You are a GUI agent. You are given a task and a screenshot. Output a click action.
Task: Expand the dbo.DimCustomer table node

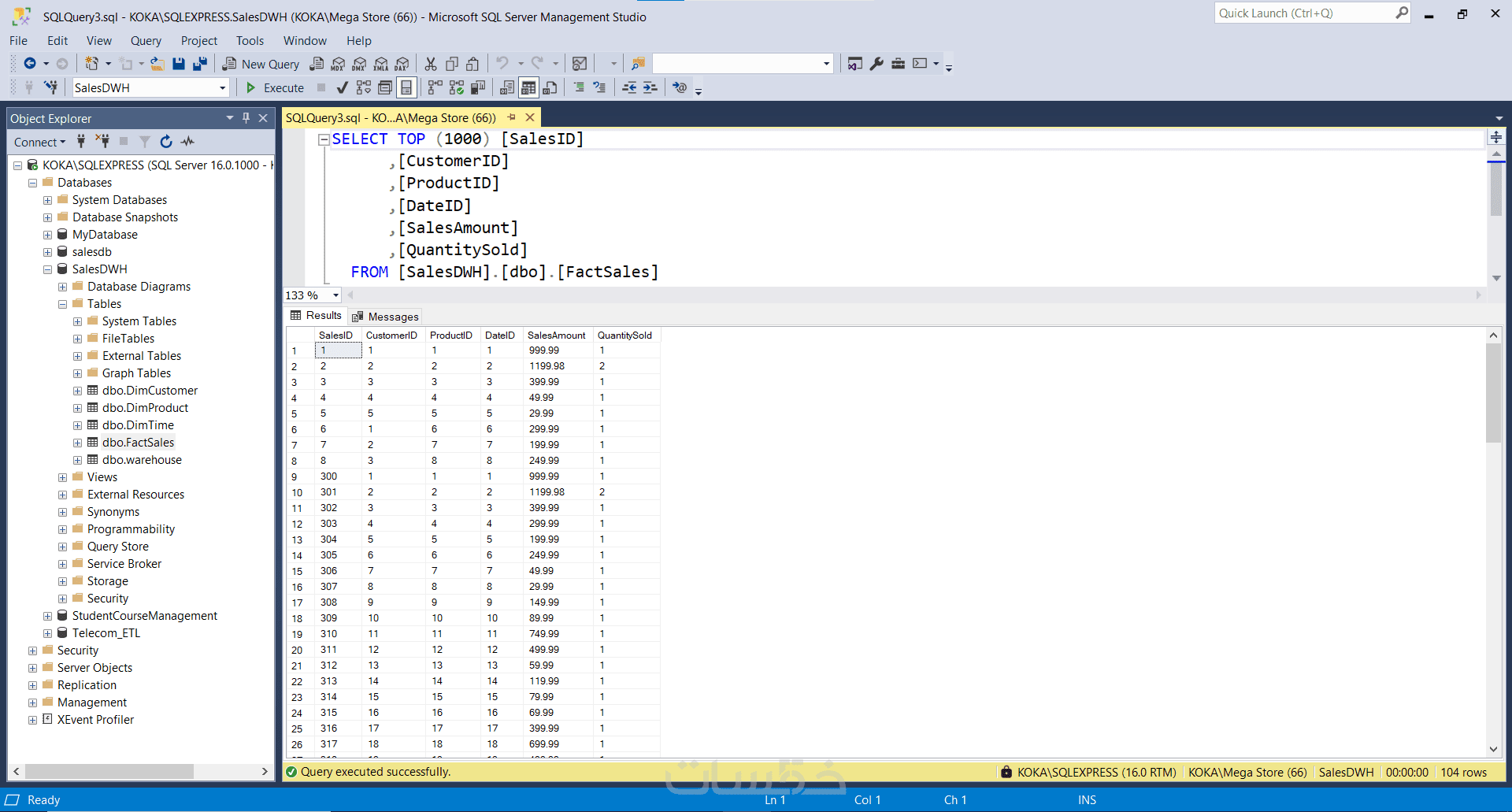pos(77,391)
